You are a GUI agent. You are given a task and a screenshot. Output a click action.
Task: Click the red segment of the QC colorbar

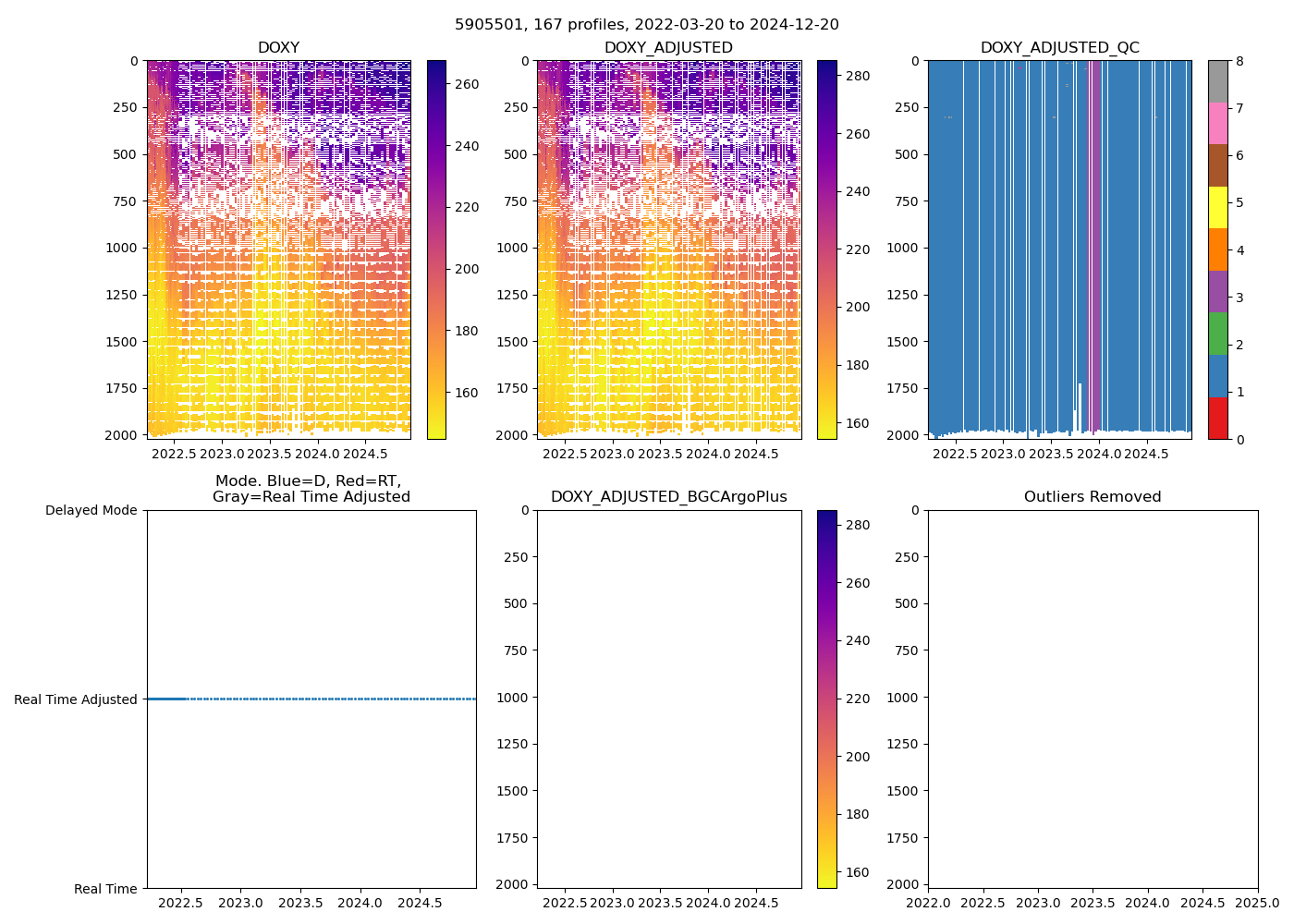pos(1217,418)
